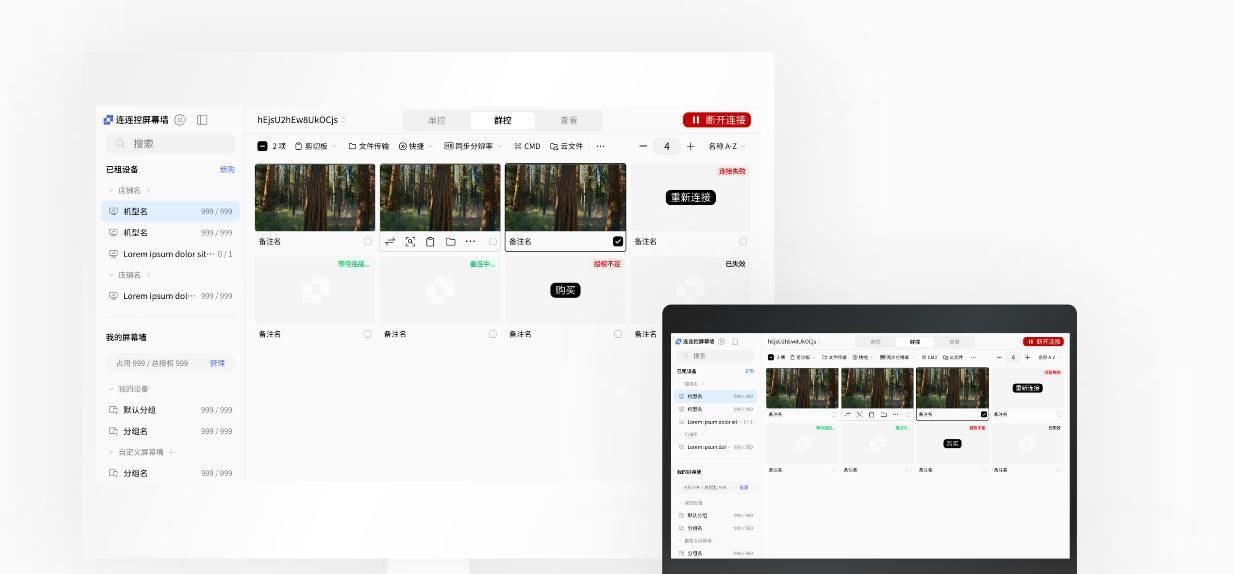This screenshot has width=1234, height=574.
Task: Add custom screen wall with plus icon
Action: [171, 452]
